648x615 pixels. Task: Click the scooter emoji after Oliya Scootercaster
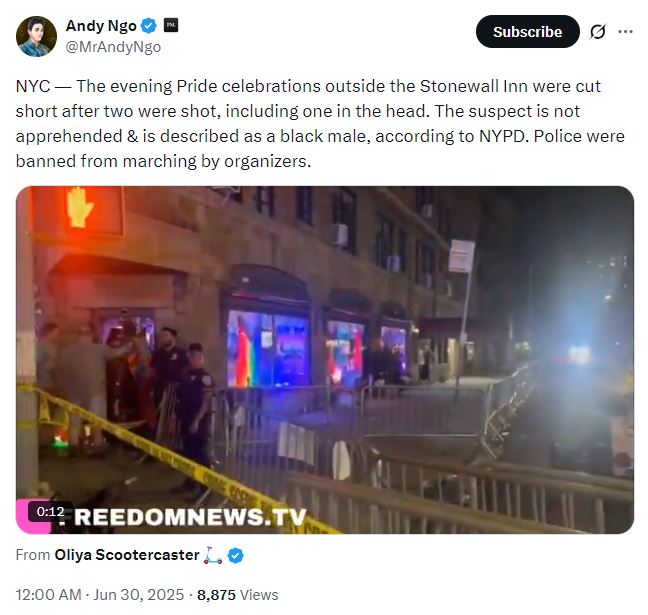[x=213, y=555]
